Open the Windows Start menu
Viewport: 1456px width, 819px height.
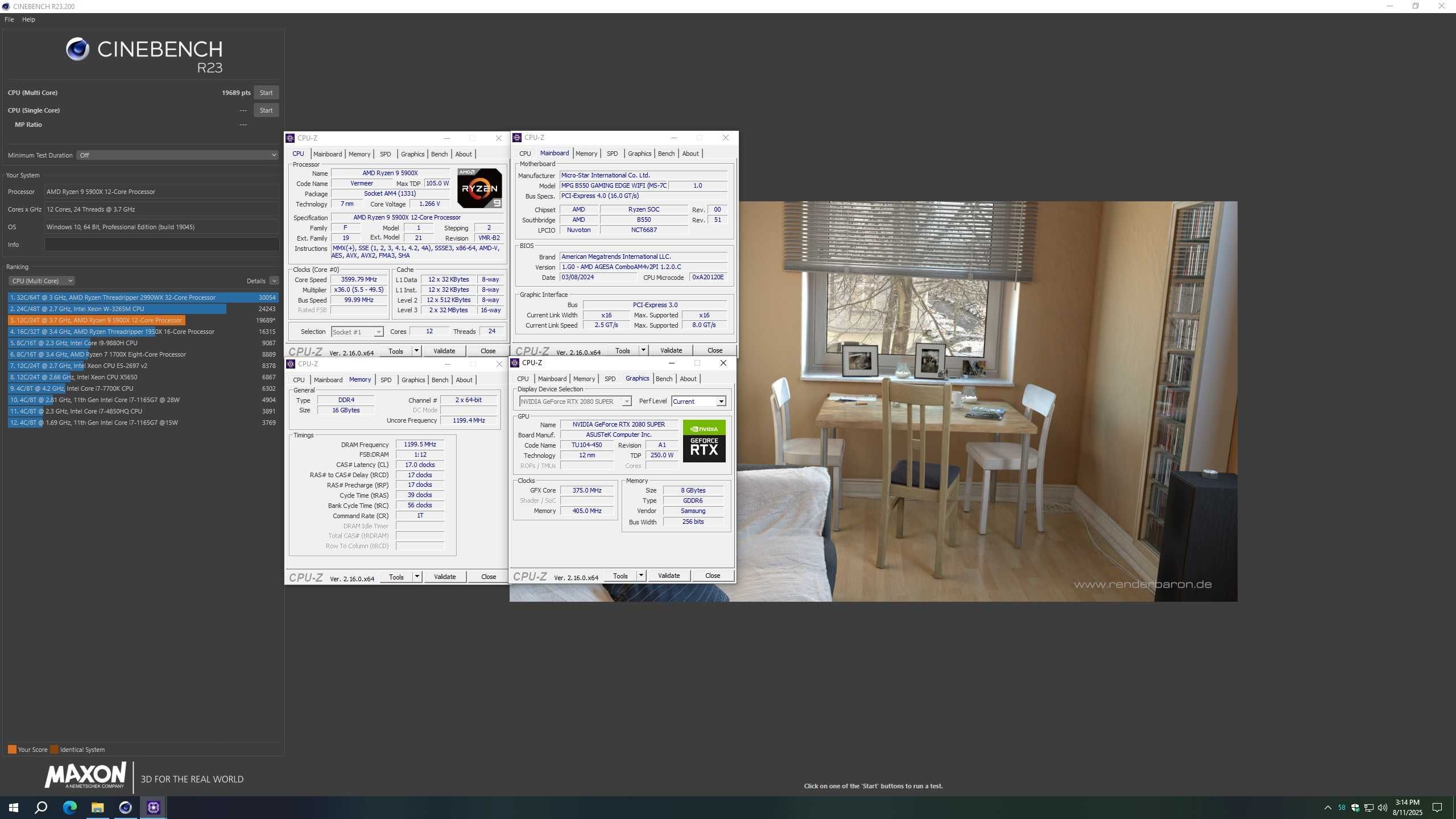14,808
